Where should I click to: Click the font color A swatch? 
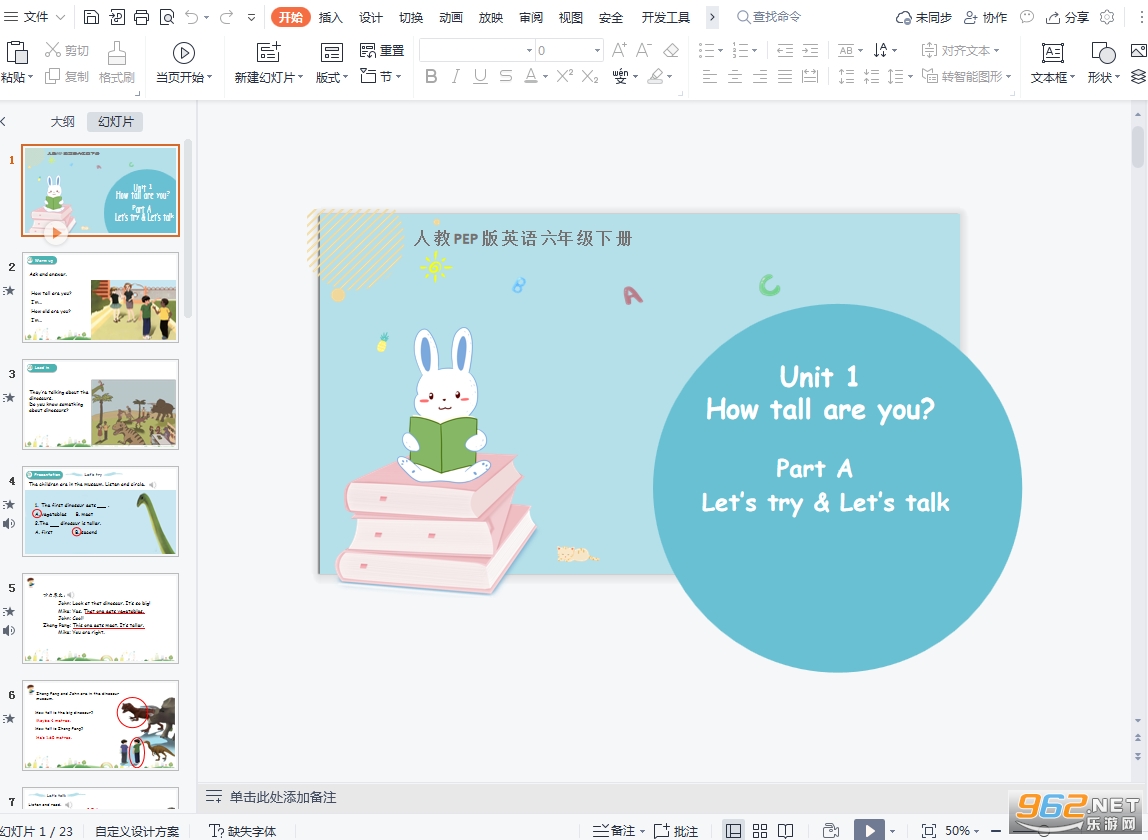[531, 76]
